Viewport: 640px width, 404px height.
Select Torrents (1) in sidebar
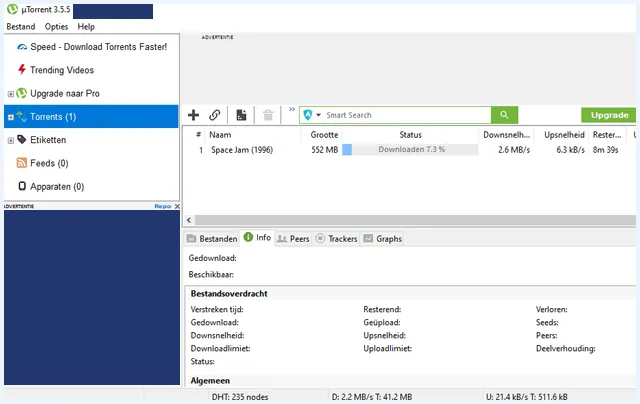(53, 117)
